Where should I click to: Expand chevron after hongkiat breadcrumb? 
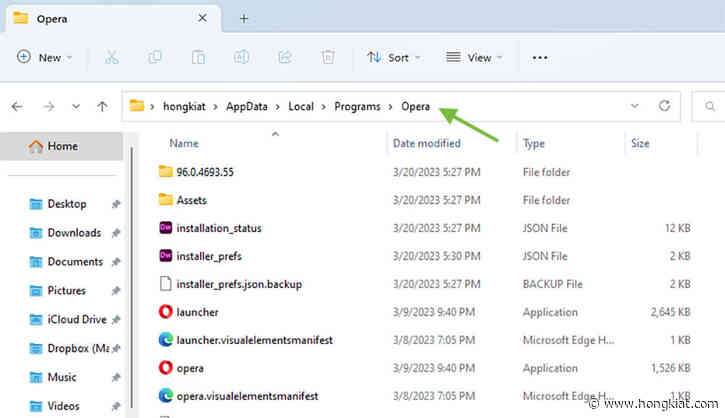(215, 107)
